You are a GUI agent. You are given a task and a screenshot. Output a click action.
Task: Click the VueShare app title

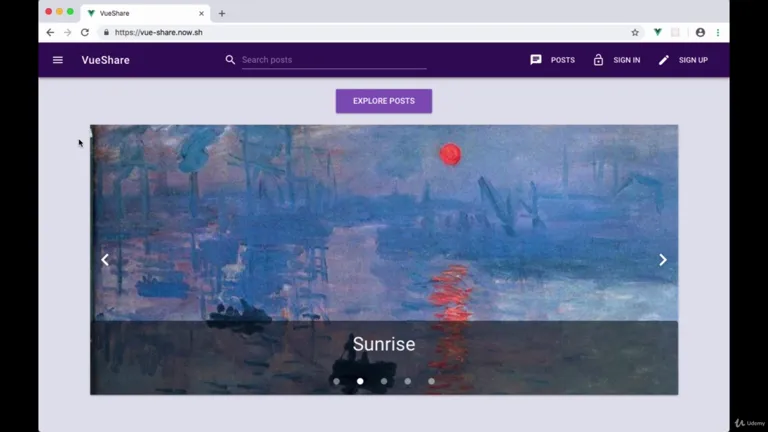pyautogui.click(x=106, y=60)
